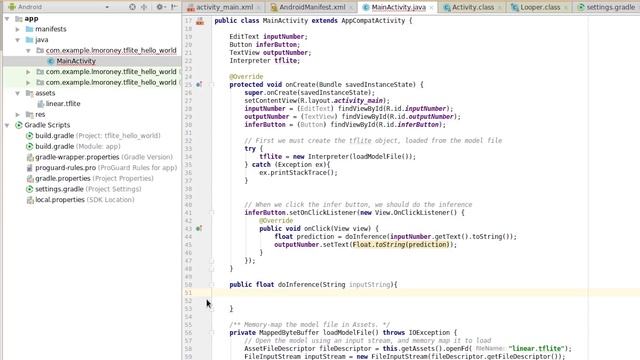640x360 pixels.
Task: Click the app module icon
Action: 19,18
